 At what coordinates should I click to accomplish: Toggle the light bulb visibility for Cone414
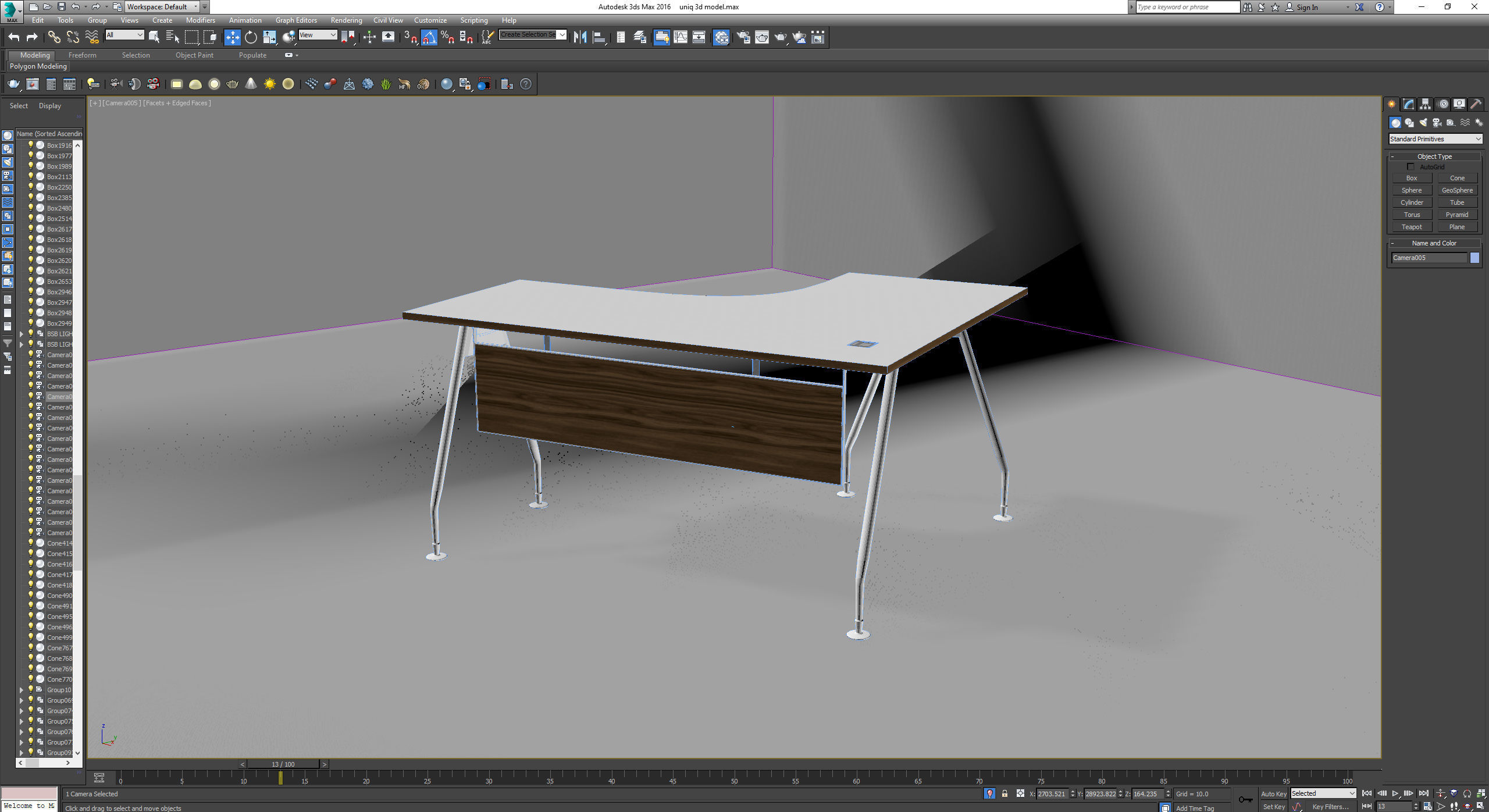pyautogui.click(x=31, y=543)
